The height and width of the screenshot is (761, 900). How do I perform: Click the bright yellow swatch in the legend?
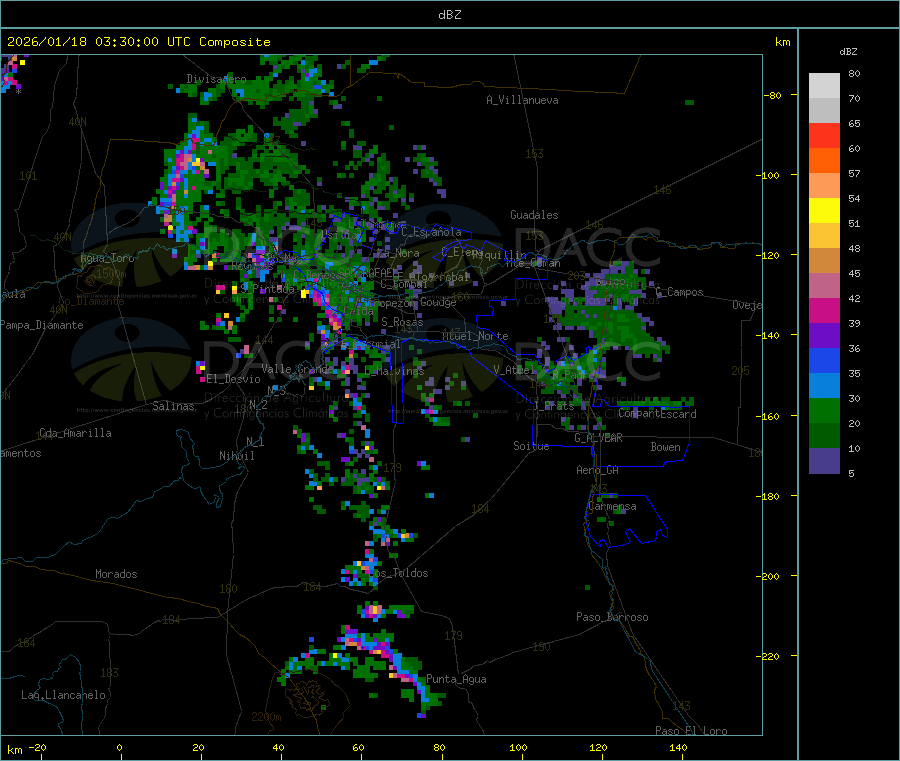click(824, 211)
